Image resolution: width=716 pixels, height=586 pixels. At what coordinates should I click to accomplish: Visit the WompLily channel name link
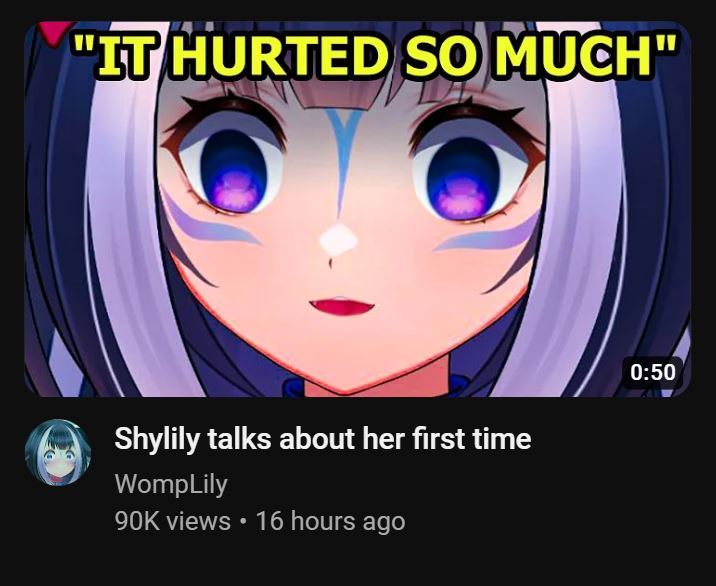point(171,484)
